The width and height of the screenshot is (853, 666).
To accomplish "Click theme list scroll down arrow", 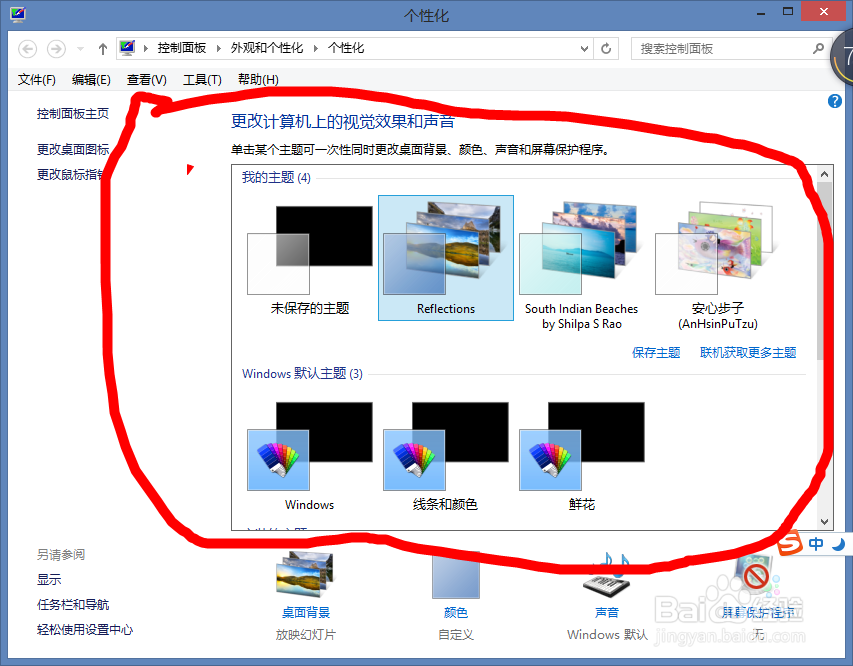I will [824, 521].
